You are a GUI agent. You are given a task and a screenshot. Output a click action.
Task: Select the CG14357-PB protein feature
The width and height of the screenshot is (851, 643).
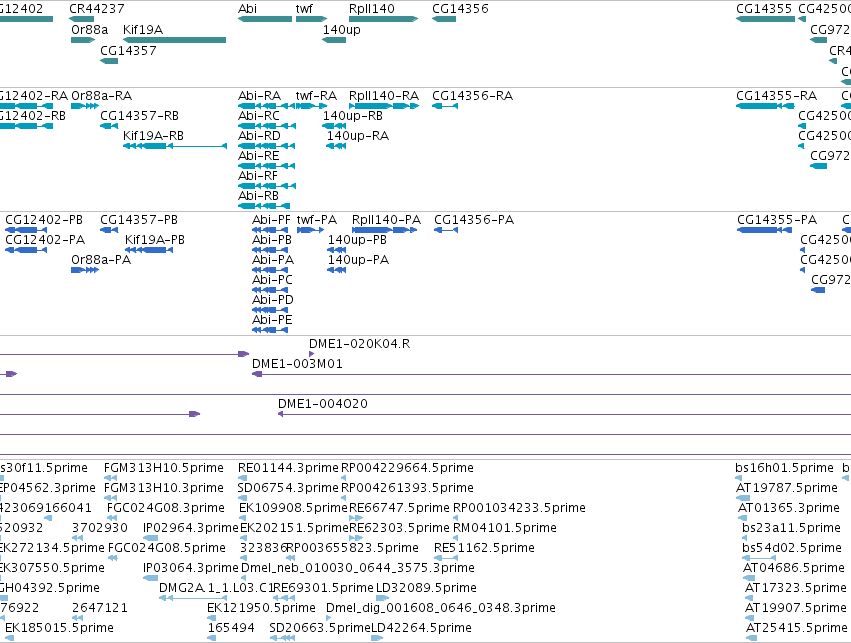tap(109, 230)
